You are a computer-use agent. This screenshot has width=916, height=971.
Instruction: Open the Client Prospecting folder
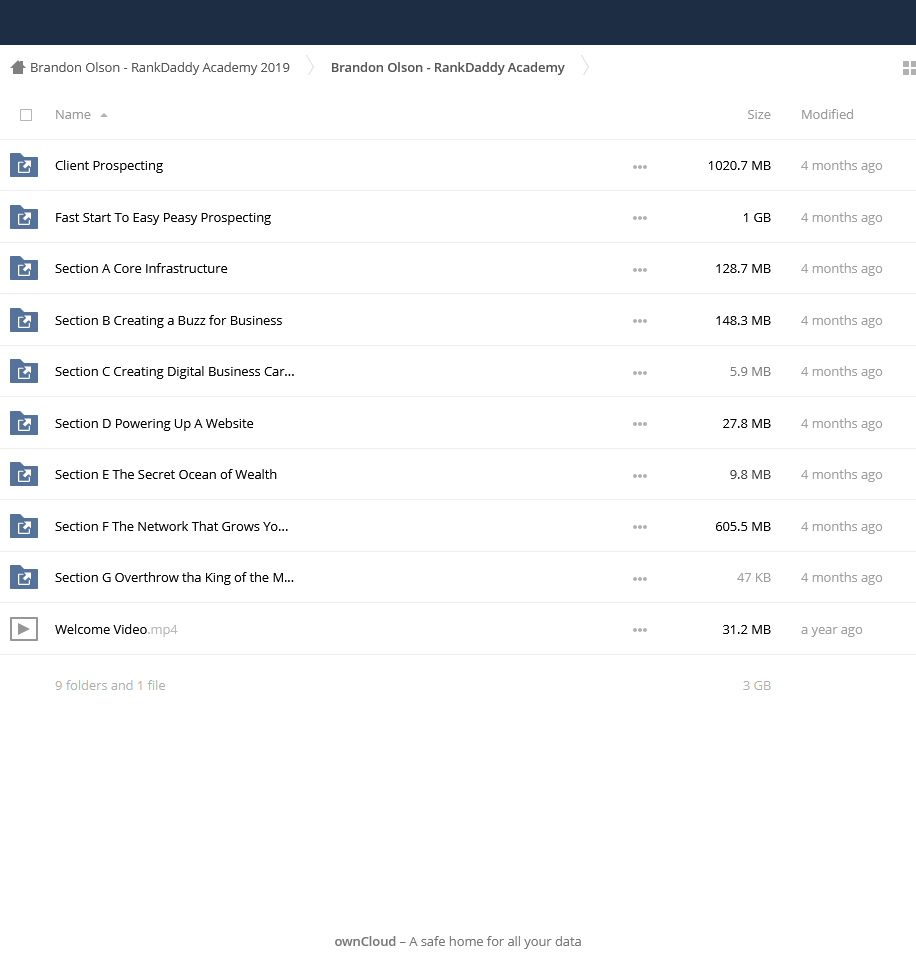[x=109, y=165]
